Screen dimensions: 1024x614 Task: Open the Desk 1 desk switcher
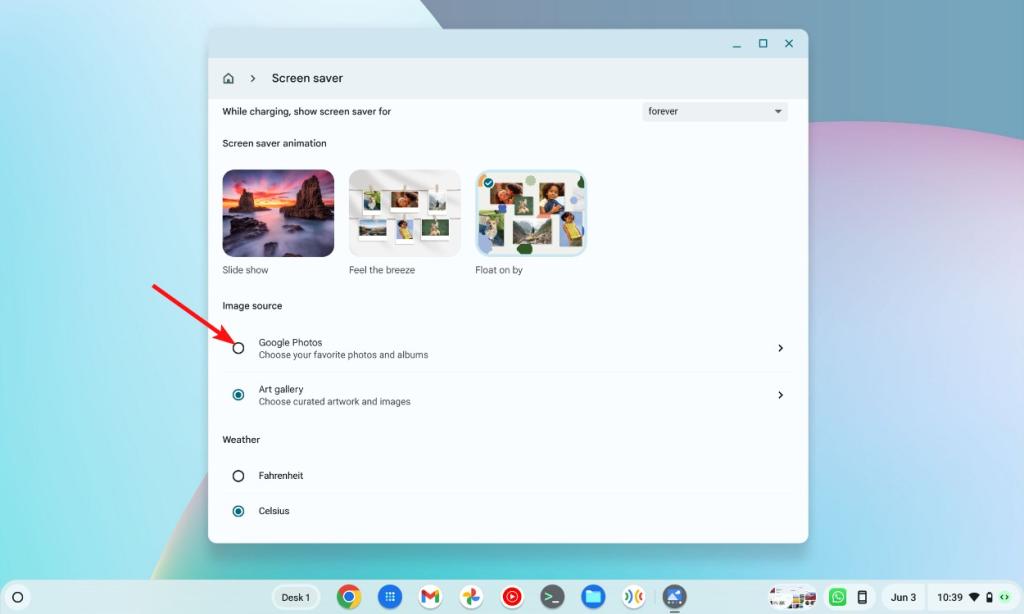click(296, 597)
